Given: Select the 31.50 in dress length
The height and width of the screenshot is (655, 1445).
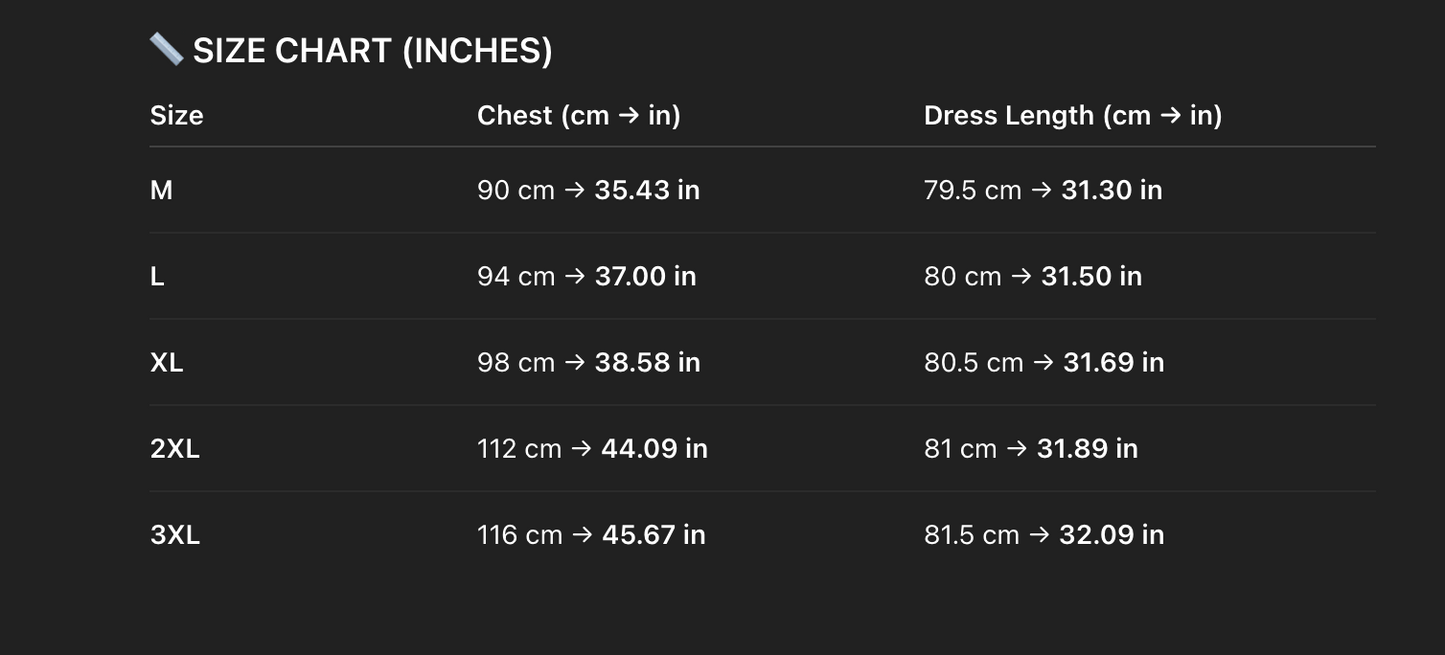Looking at the screenshot, I should (x=1091, y=276).
